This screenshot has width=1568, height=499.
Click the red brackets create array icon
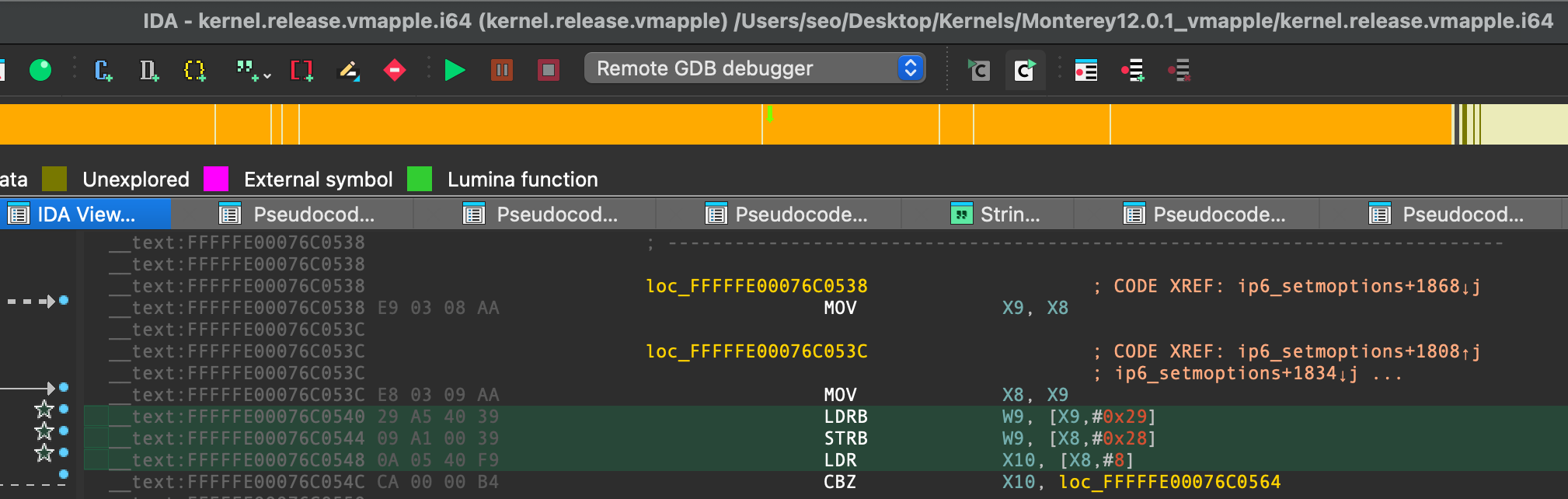301,71
